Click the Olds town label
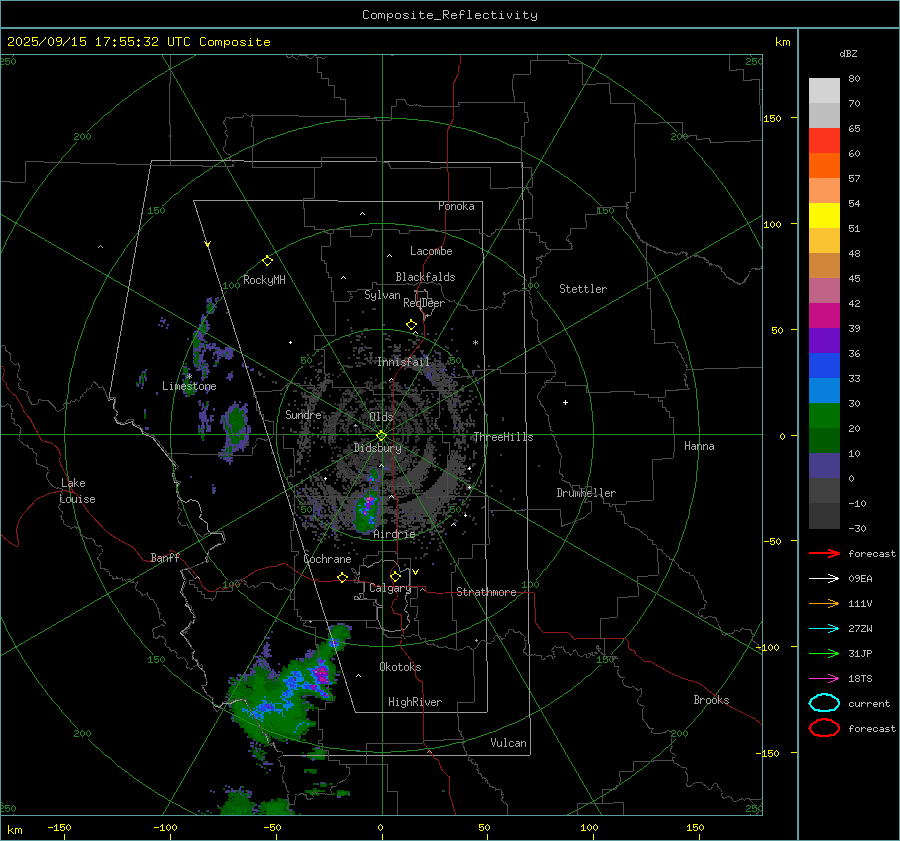 [x=381, y=417]
